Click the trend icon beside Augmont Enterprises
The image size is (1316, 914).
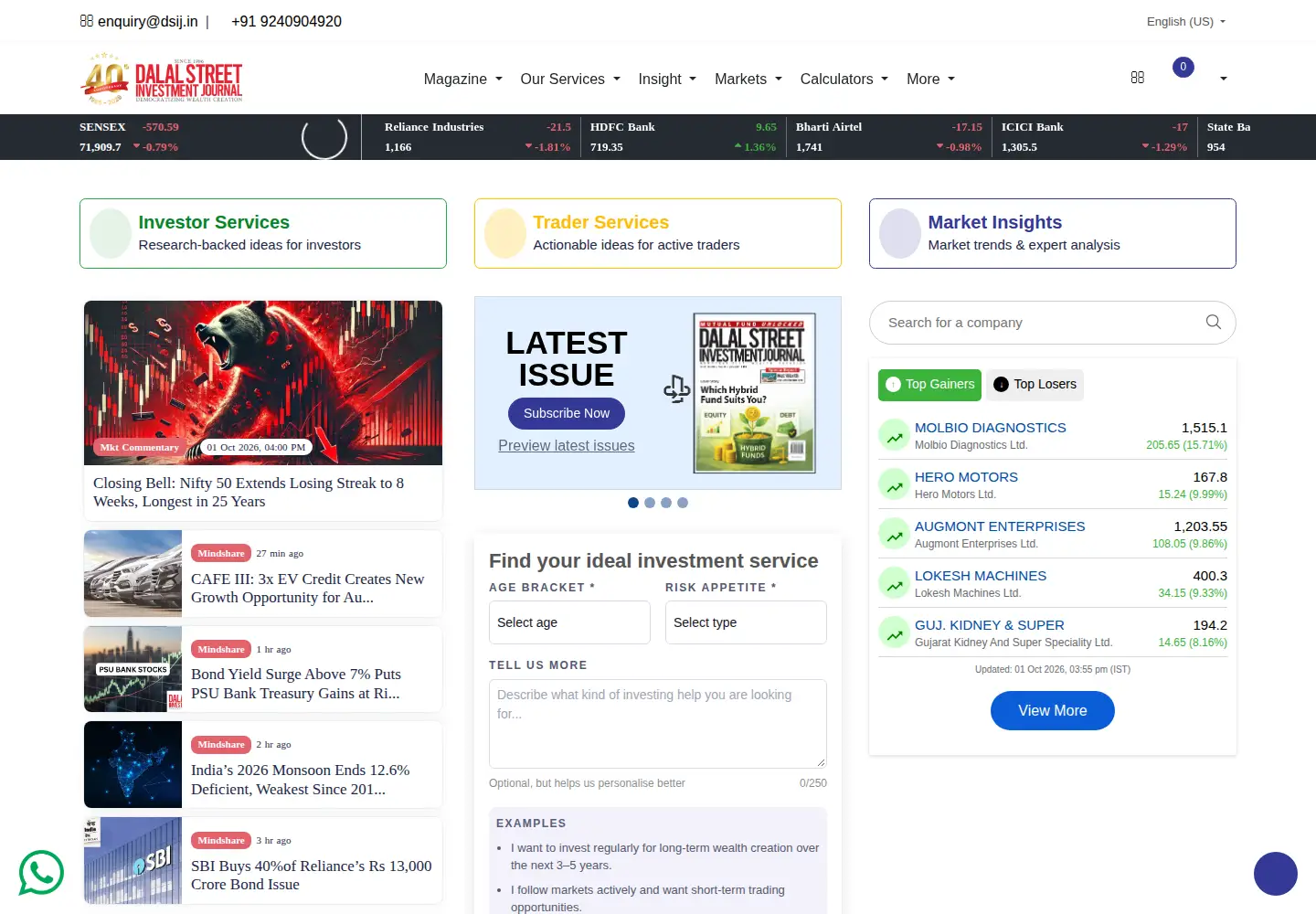pyautogui.click(x=894, y=534)
